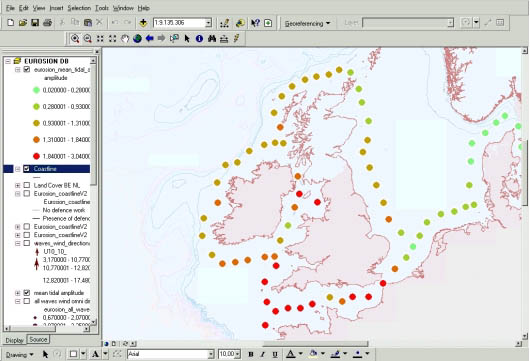Expand the Land Cover BE NL tree node

(18, 185)
